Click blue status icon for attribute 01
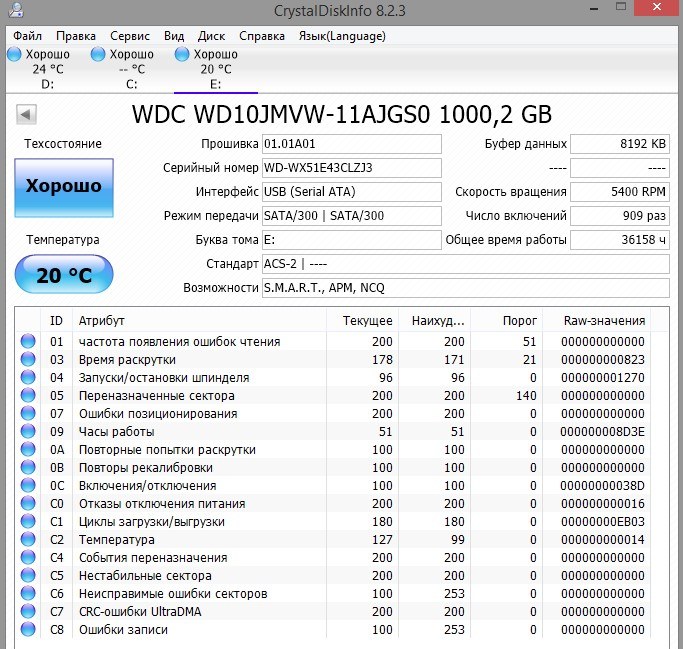The height and width of the screenshot is (649, 683). click(x=28, y=342)
